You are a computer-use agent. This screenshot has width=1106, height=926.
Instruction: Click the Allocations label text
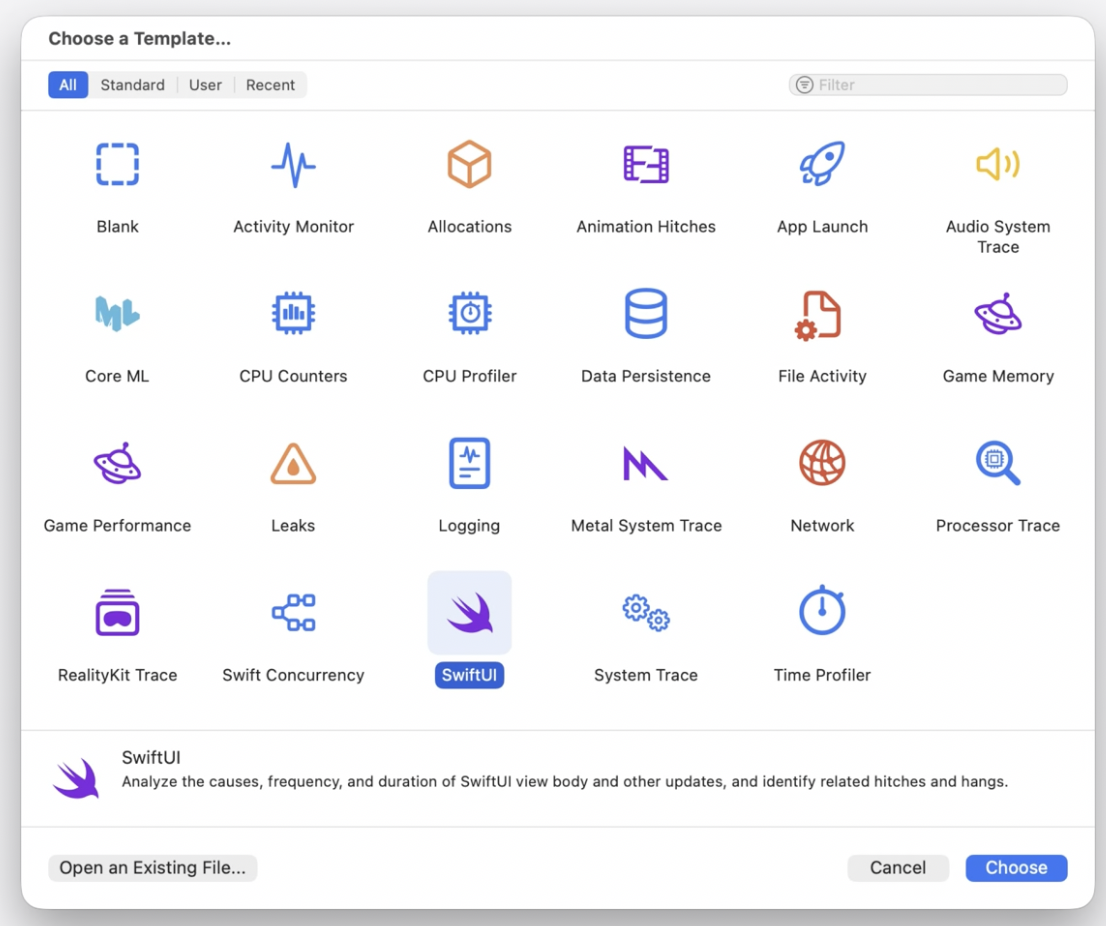pos(470,226)
